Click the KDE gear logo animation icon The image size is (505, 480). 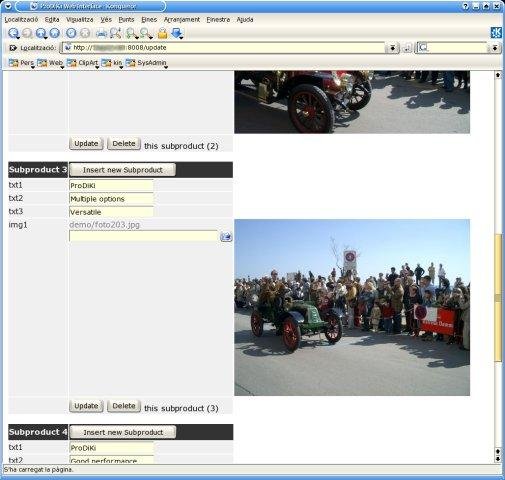pyautogui.click(x=496, y=32)
